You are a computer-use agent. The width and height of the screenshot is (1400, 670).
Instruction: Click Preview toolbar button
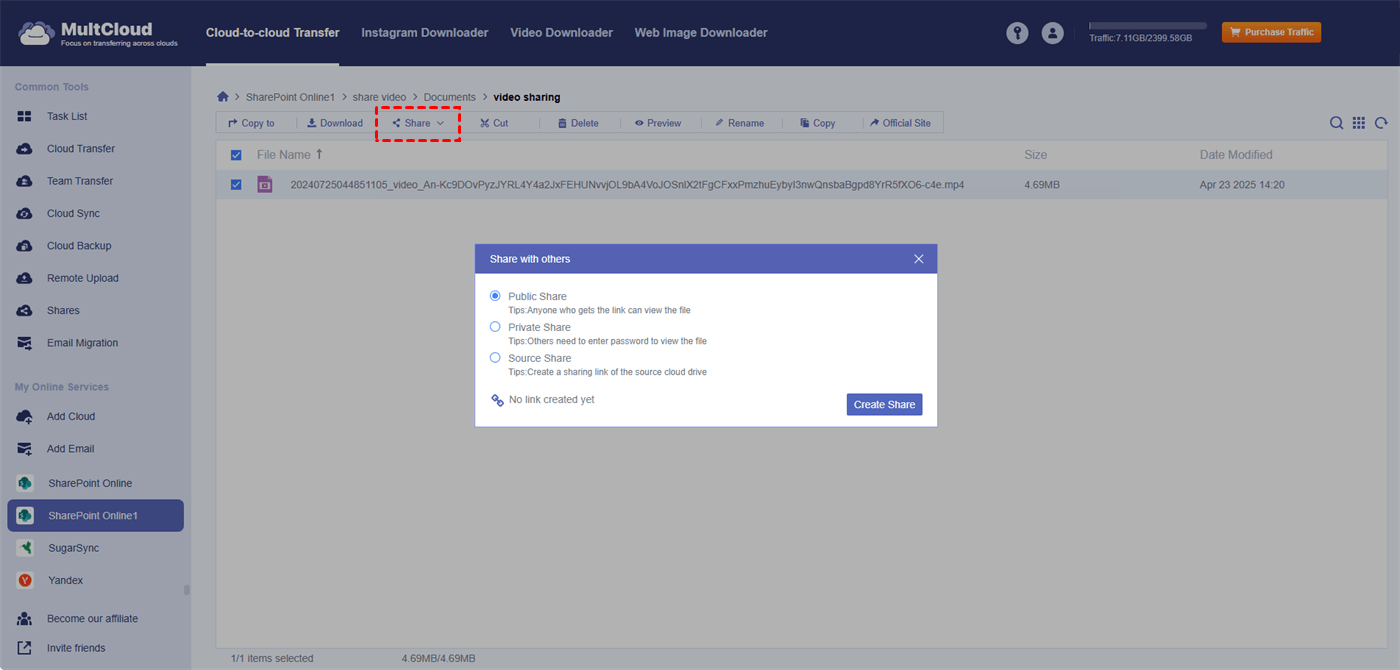(658, 123)
